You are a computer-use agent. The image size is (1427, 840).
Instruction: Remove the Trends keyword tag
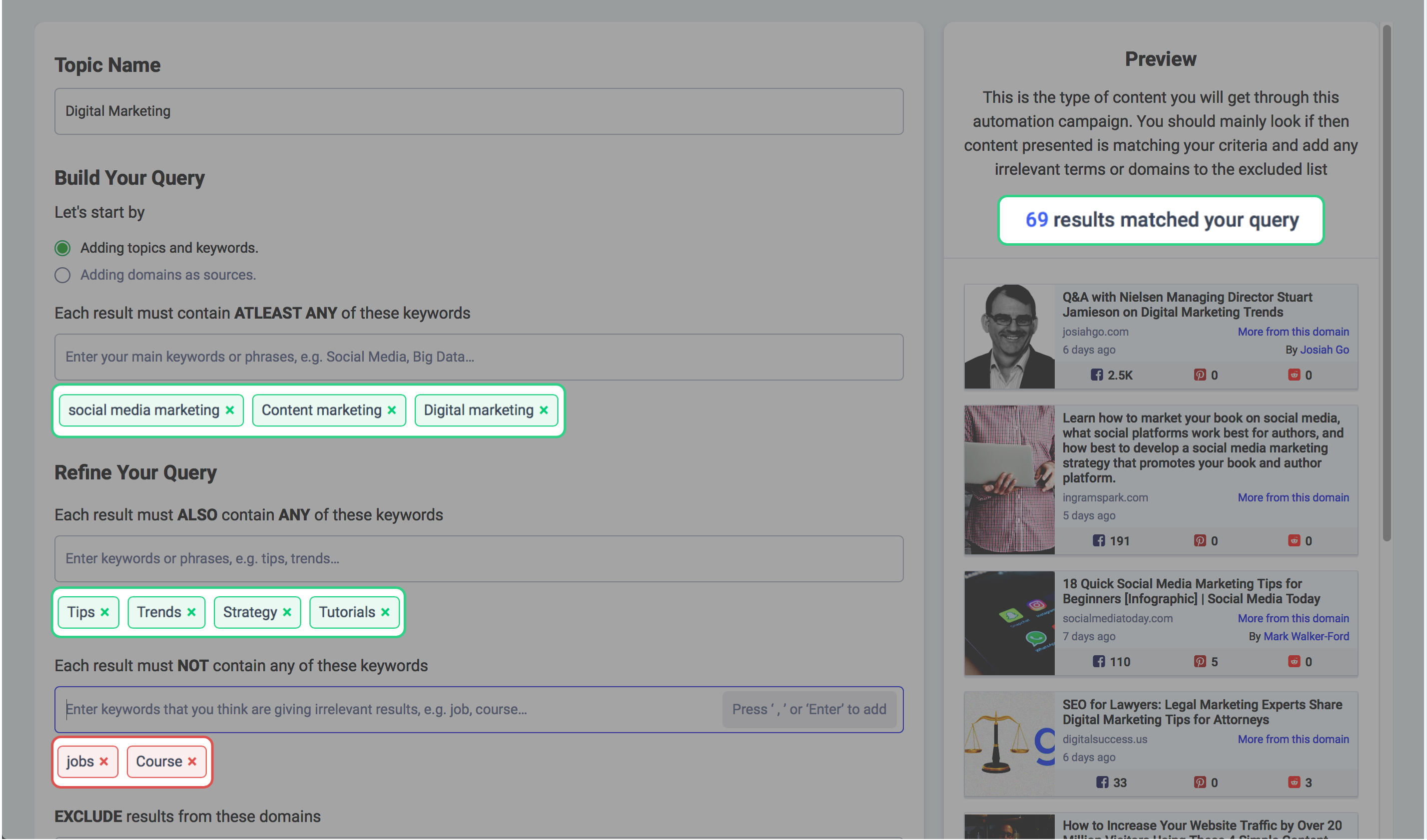click(191, 612)
